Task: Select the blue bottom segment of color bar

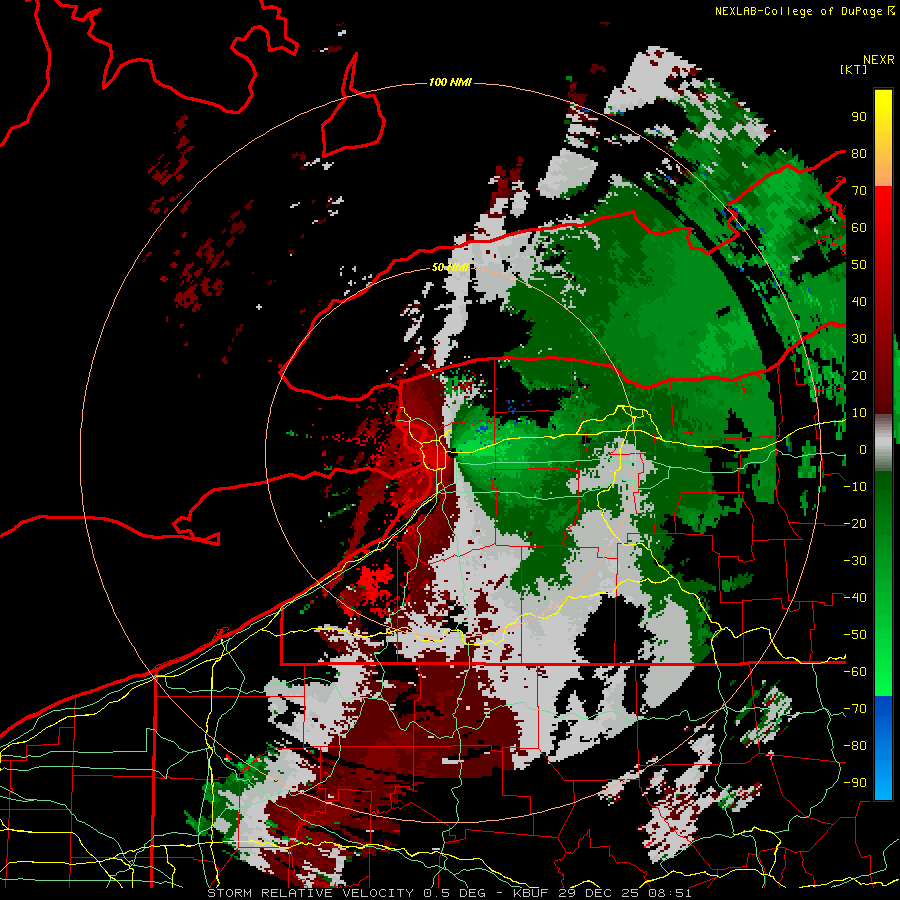Action: pyautogui.click(x=883, y=748)
